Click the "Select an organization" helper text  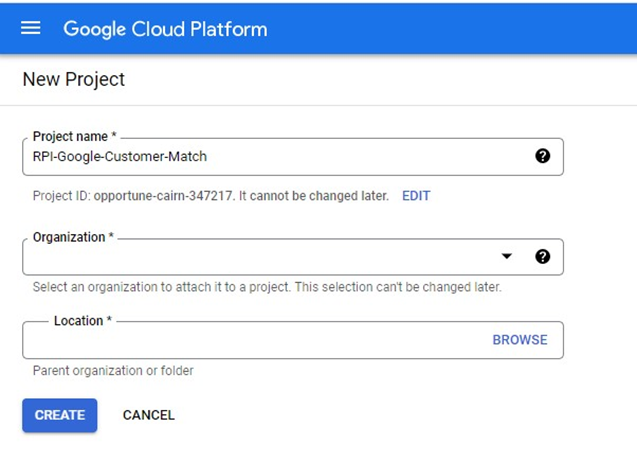pyautogui.click(x=266, y=287)
